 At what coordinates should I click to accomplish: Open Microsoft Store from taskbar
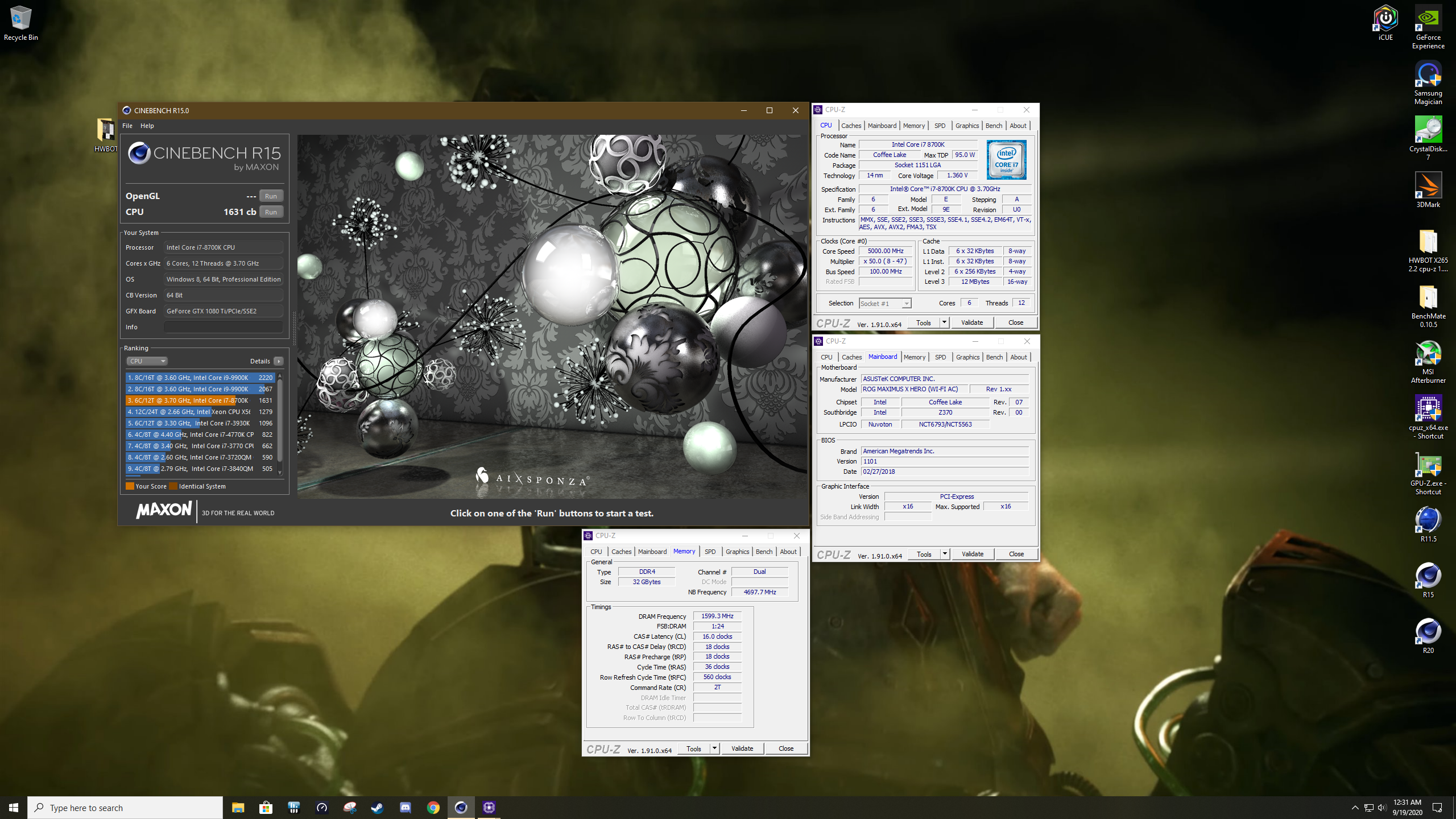pyautogui.click(x=266, y=808)
